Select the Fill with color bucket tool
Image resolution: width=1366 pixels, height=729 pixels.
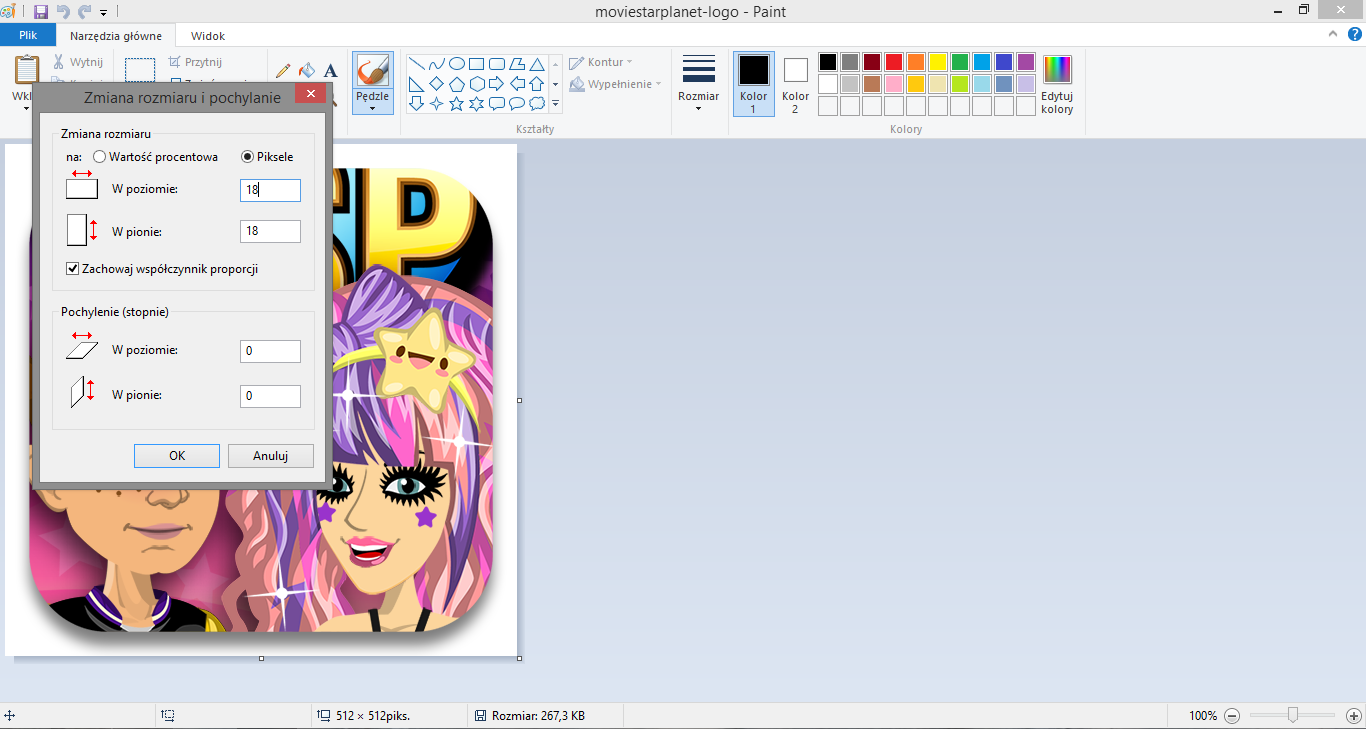(307, 70)
